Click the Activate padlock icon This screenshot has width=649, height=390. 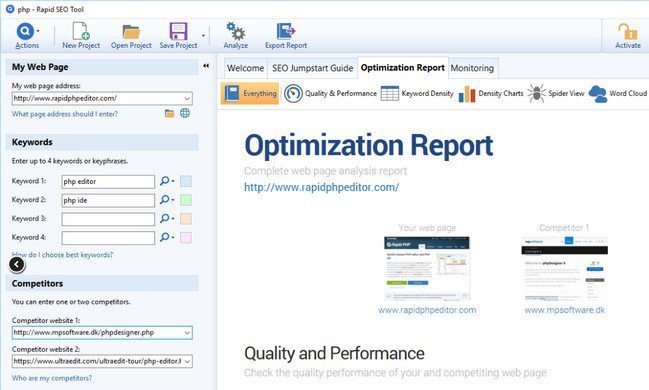[627, 31]
